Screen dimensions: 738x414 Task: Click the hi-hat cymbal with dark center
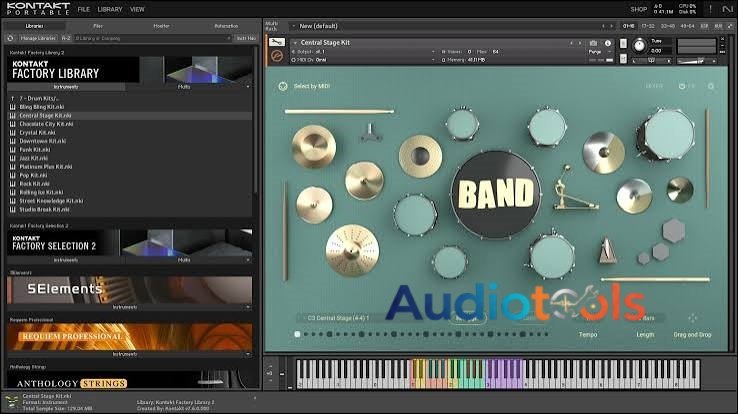(x=420, y=156)
